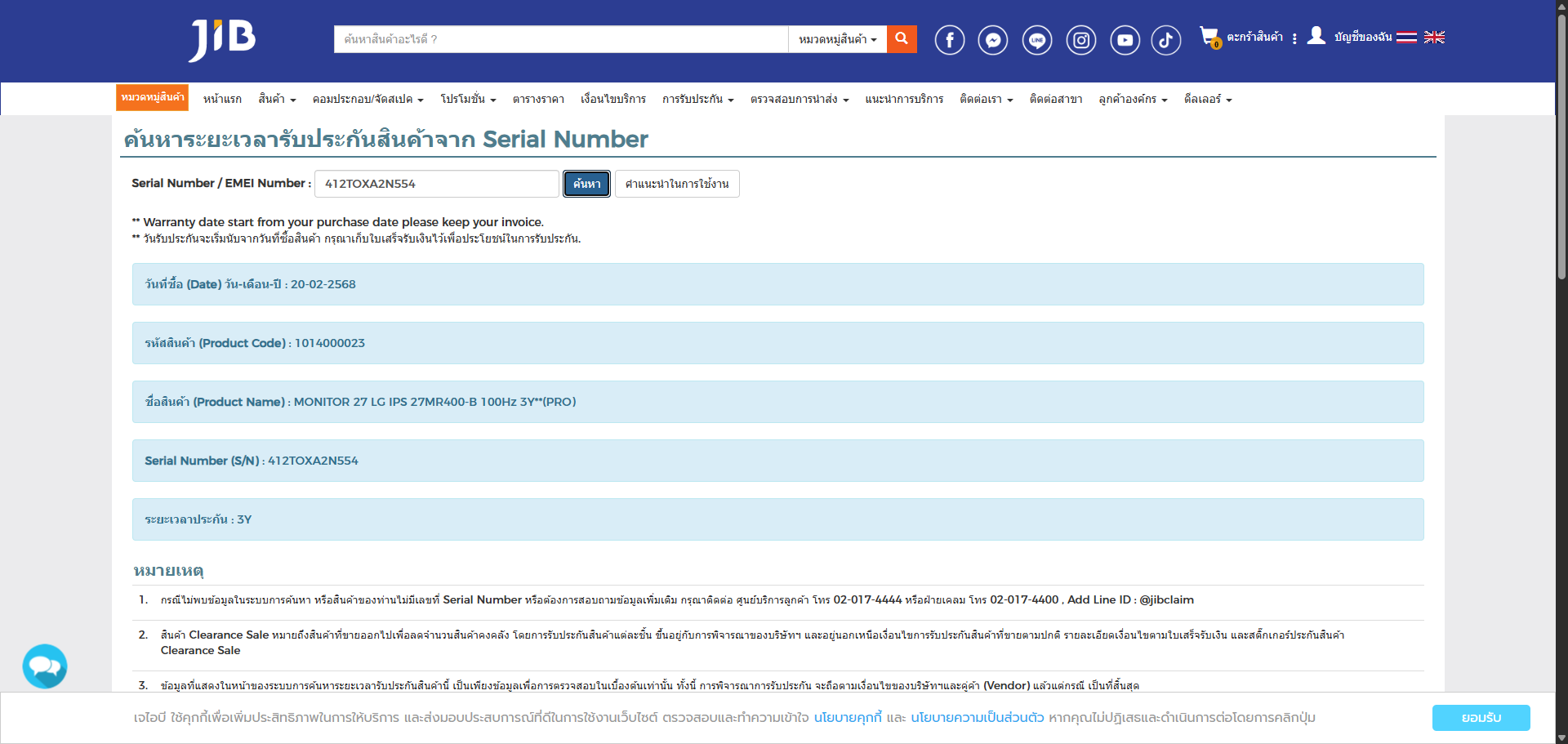Image resolution: width=1568 pixels, height=744 pixels.
Task: Open the นโยบายคุกกี้ link
Action: [x=848, y=718]
